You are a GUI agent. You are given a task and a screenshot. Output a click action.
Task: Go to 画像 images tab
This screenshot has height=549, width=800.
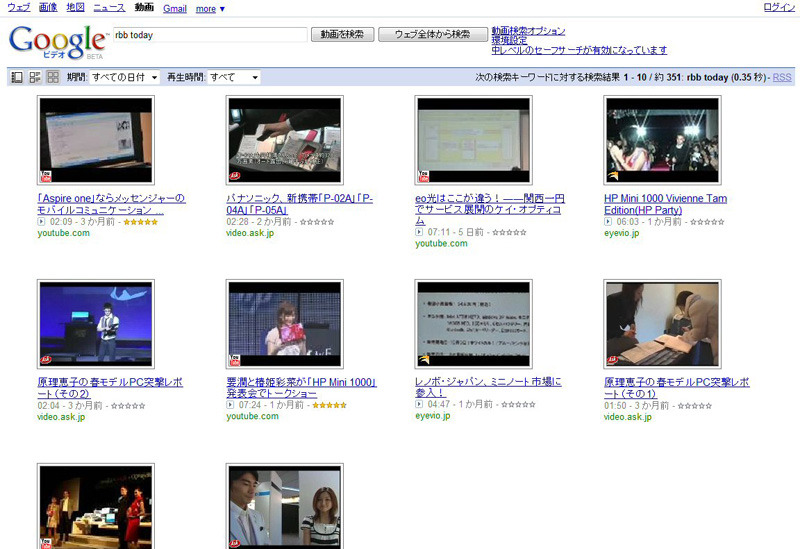(x=48, y=8)
